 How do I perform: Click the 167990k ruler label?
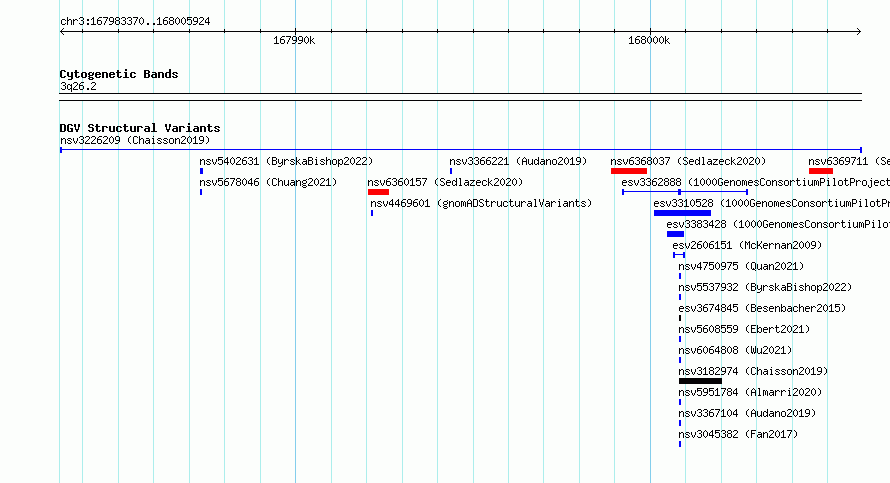tap(294, 40)
